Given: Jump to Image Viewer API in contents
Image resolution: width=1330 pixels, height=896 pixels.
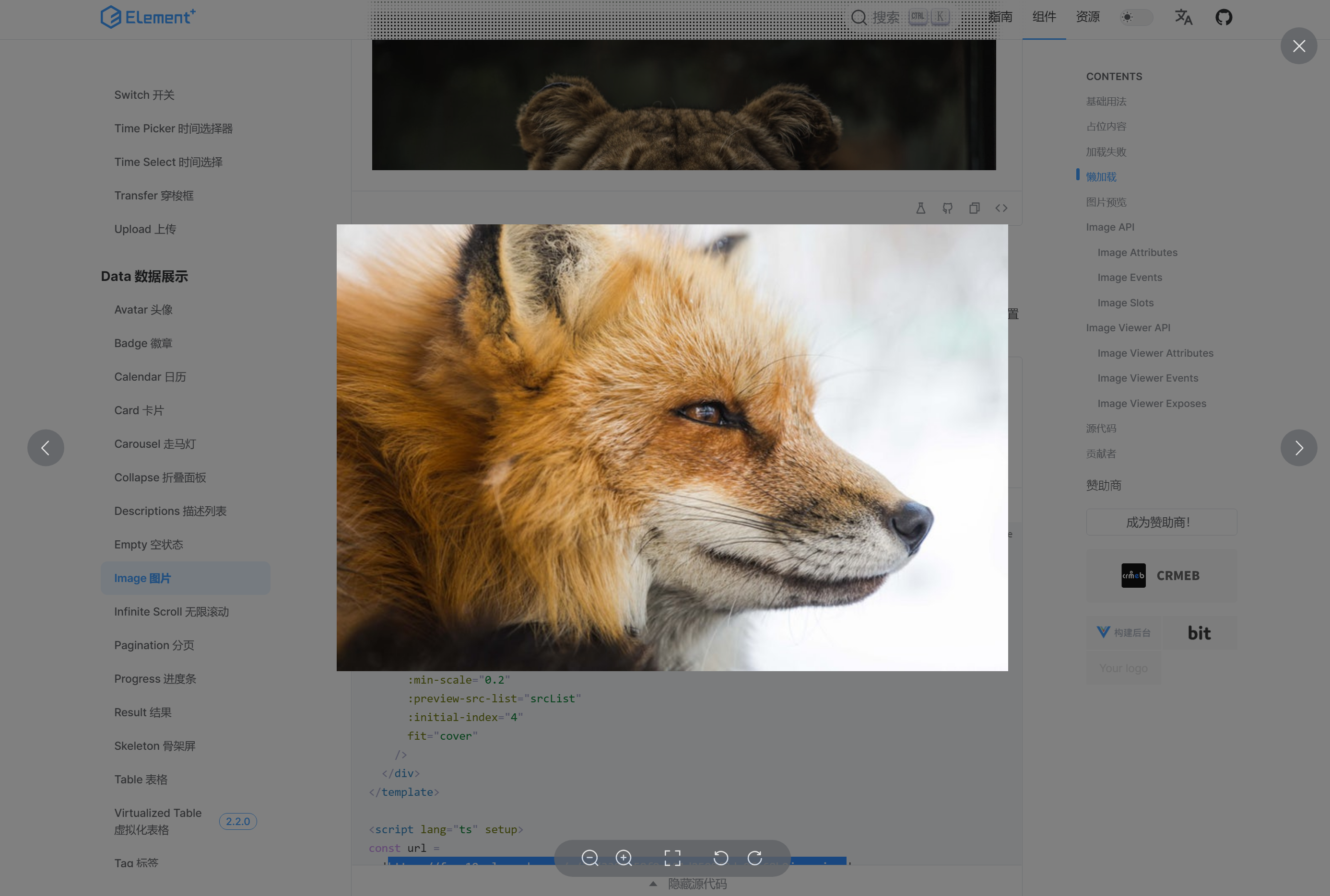Looking at the screenshot, I should [1128, 328].
